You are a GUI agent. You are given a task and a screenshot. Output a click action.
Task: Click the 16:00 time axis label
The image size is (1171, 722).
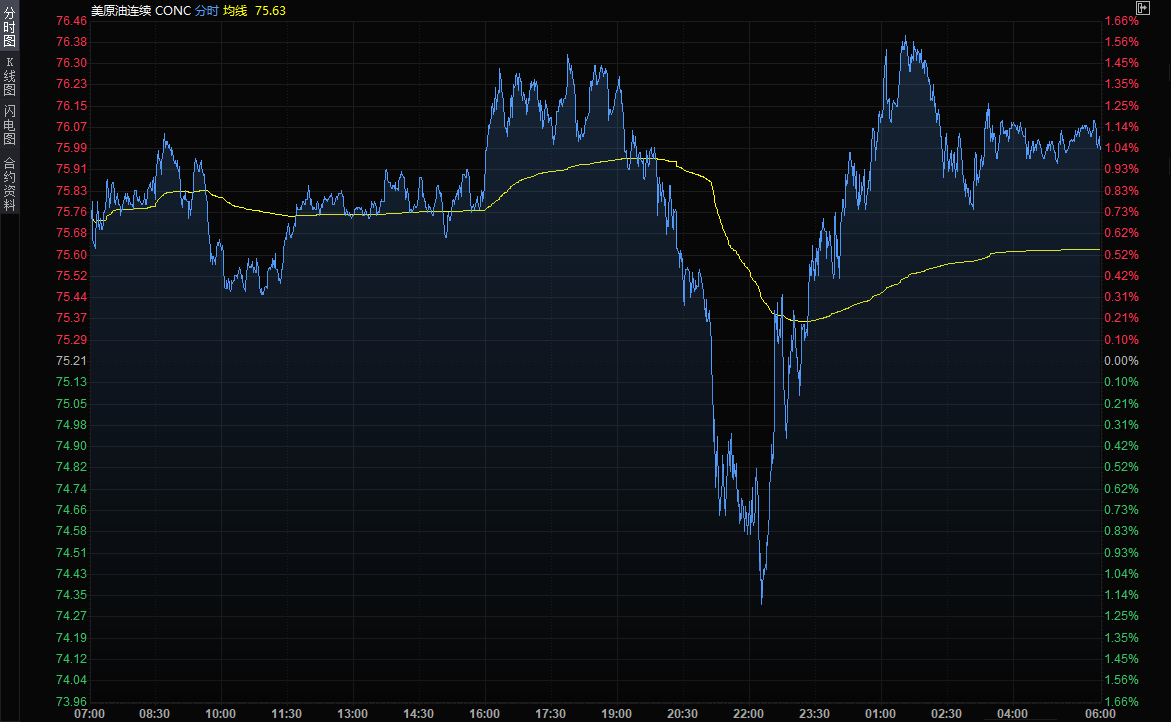(485, 713)
